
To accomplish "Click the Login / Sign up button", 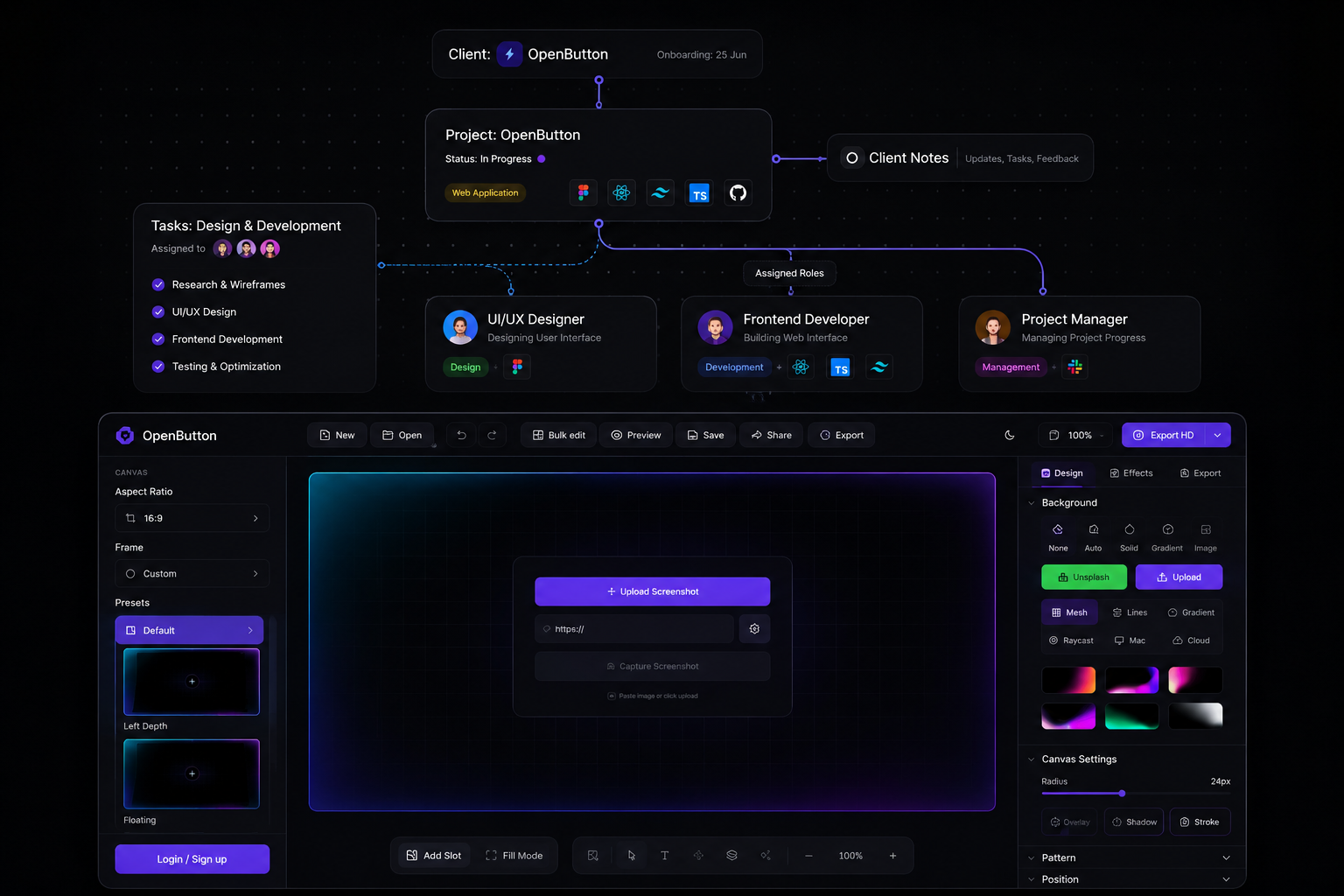I will 192,859.
